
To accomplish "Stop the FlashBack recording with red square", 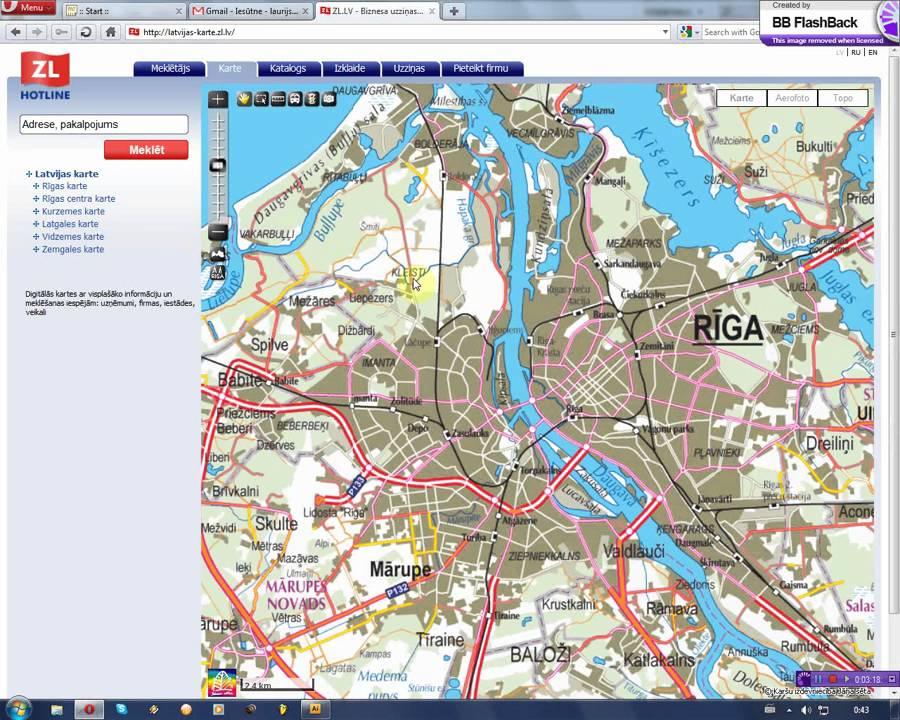I will coord(832,679).
